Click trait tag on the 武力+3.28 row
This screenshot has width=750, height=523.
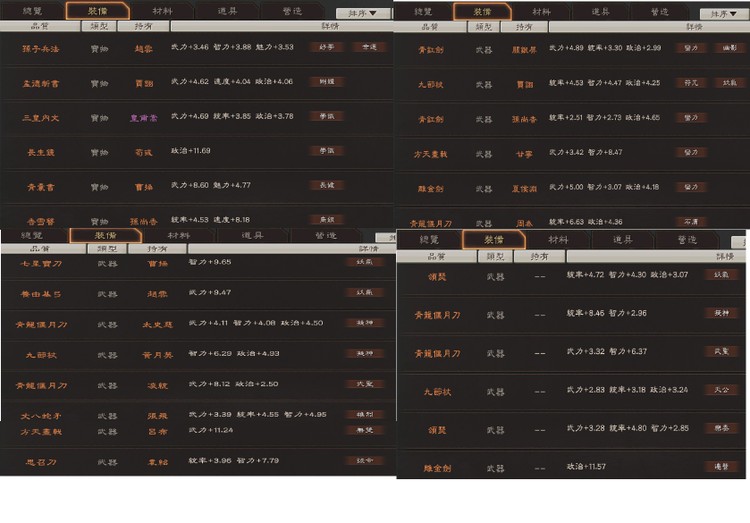[x=721, y=428]
